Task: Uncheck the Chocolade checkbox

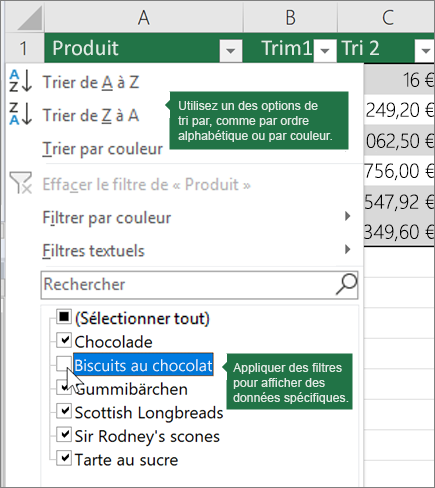Action: (64, 340)
